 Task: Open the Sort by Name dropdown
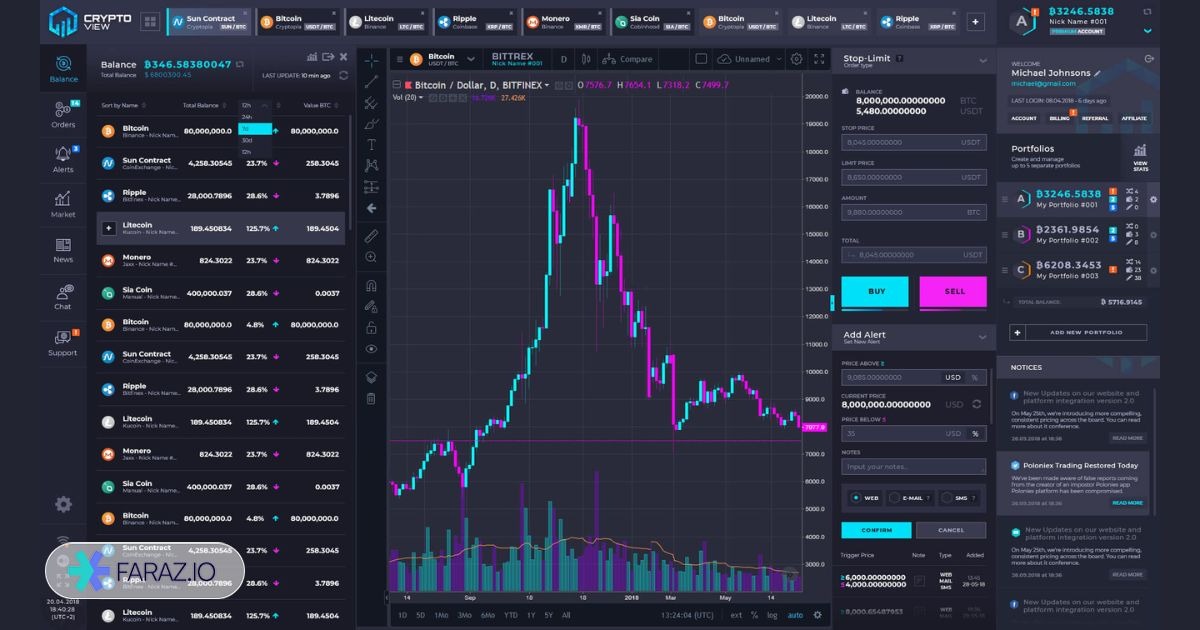coord(120,104)
